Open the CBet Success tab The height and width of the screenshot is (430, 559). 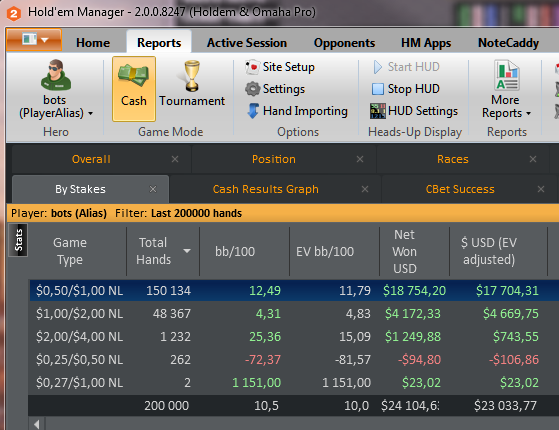pos(460,189)
